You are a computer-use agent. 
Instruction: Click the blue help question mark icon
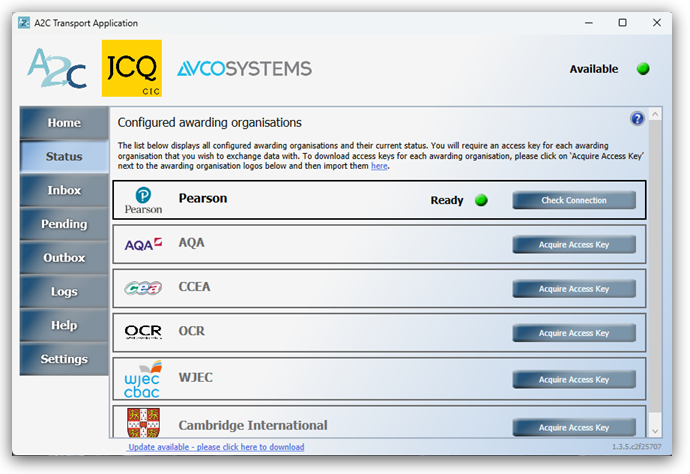click(x=637, y=119)
